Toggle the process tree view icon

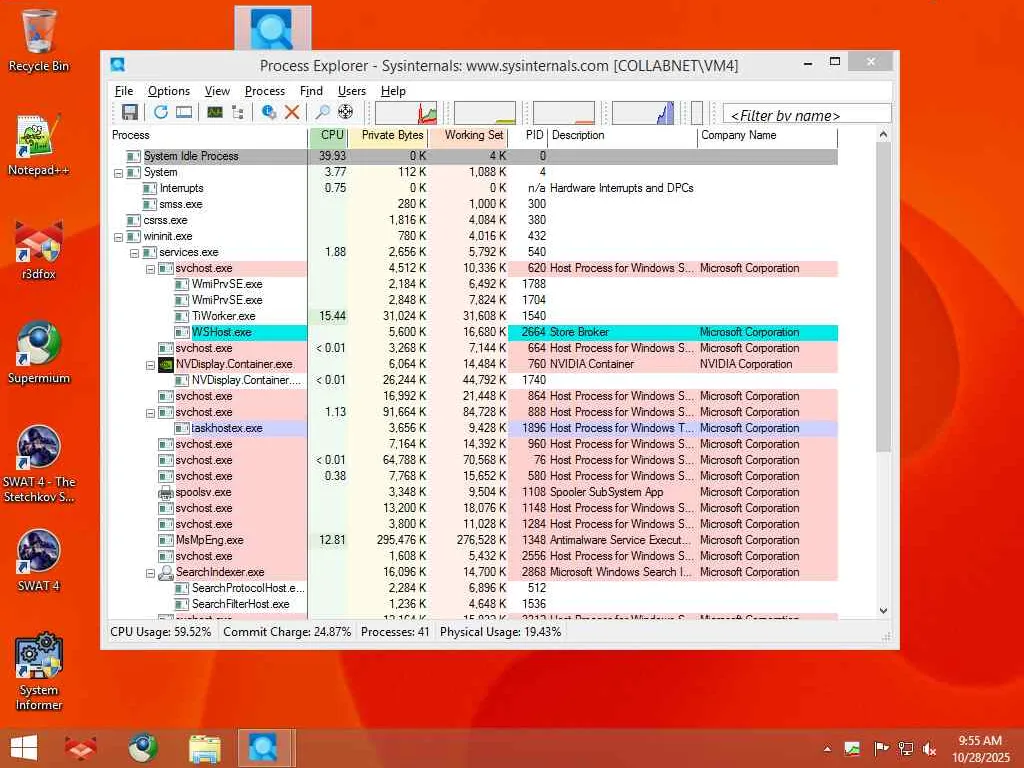238,112
